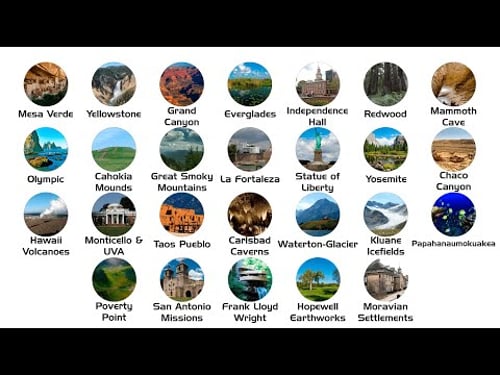Click the Hawaii Volcanoes steam icon
500x375 pixels.
click(46, 214)
